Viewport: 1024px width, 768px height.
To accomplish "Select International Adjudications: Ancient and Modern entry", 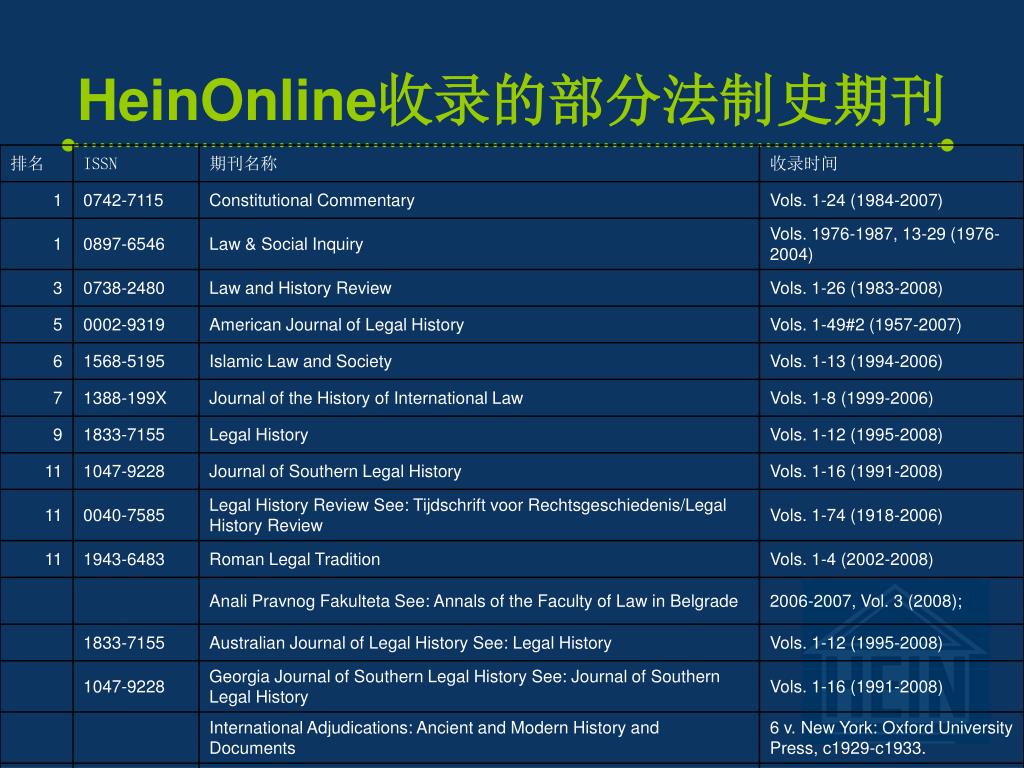I will [x=434, y=738].
